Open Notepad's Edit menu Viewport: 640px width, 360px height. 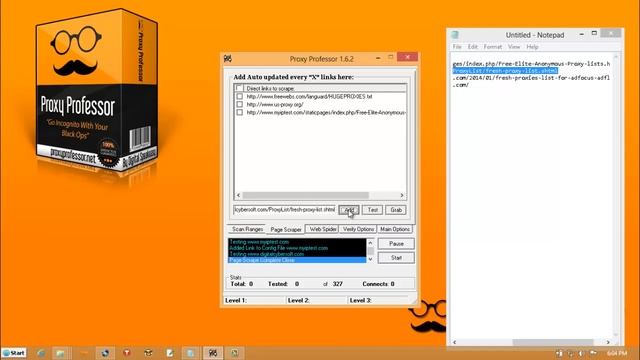click(473, 47)
